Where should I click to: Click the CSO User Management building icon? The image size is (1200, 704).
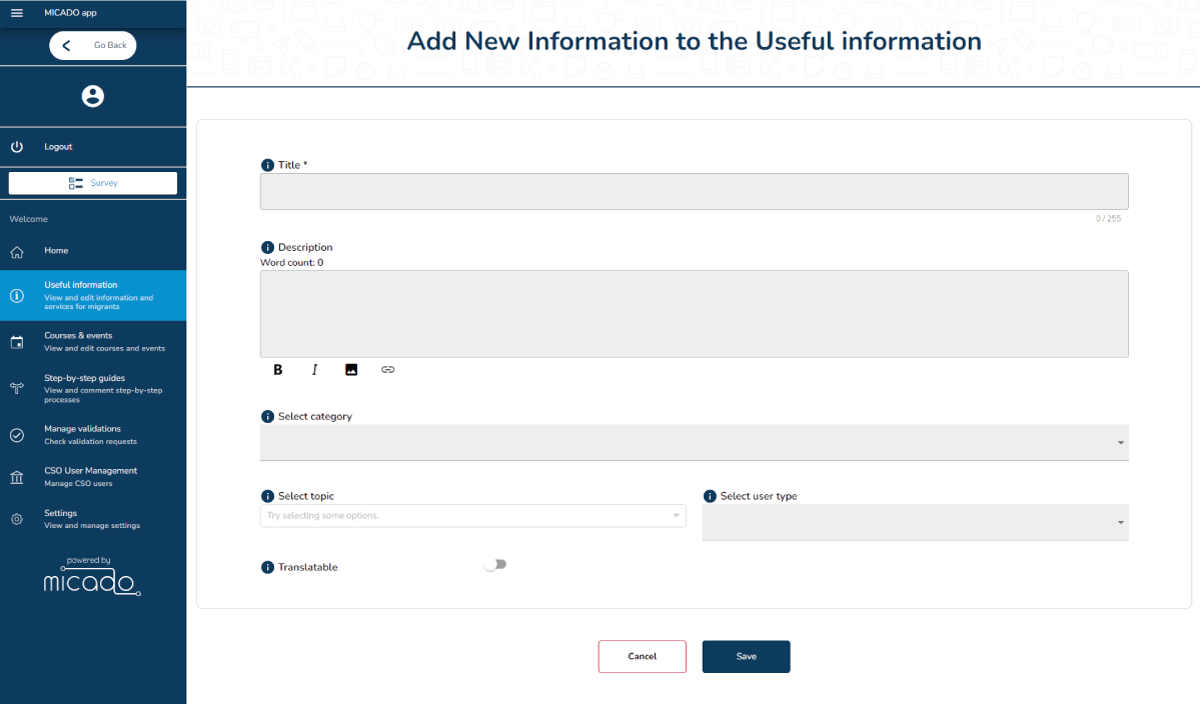click(16, 477)
